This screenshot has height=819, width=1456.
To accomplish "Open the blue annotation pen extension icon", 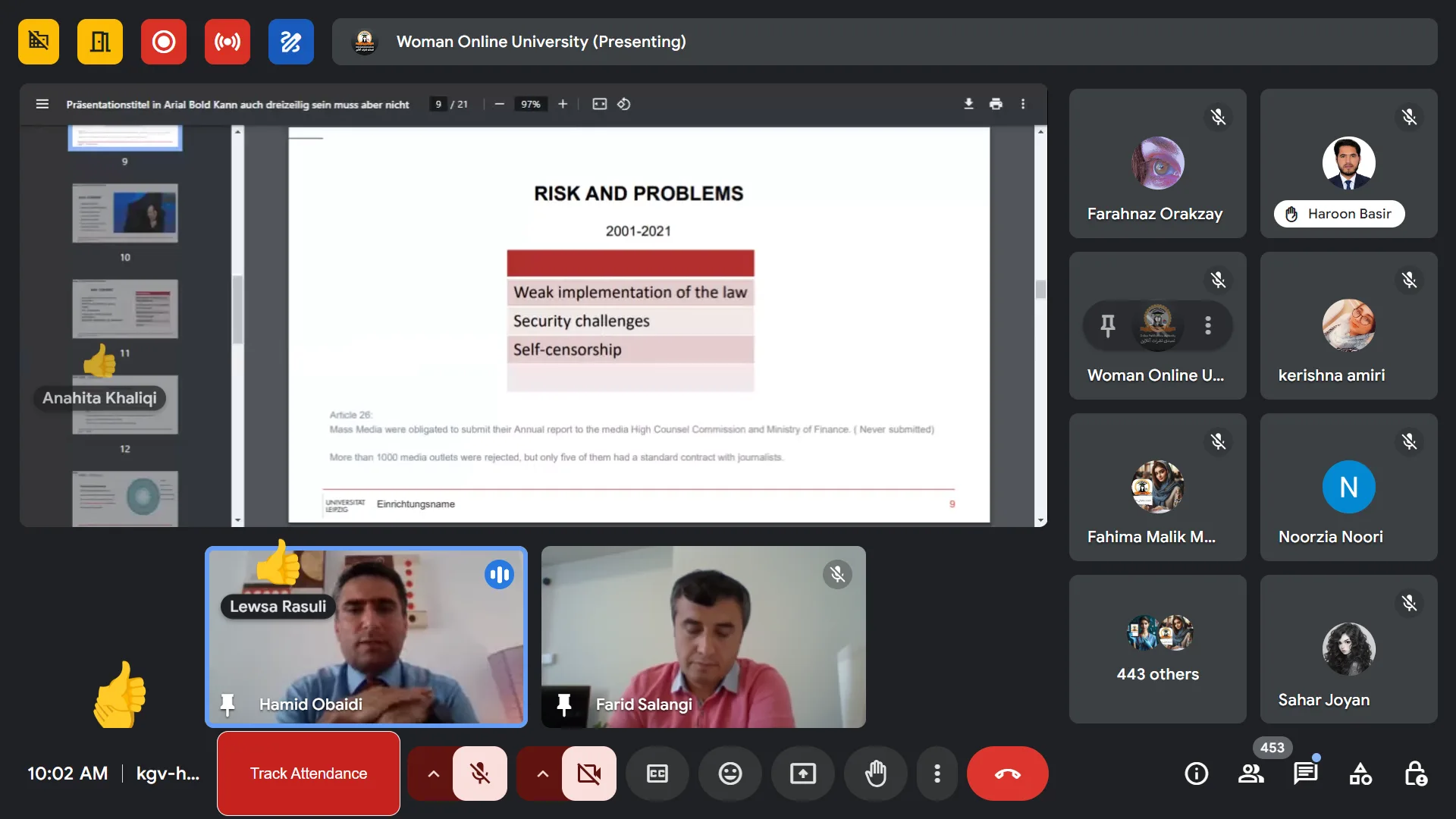I will (x=290, y=42).
